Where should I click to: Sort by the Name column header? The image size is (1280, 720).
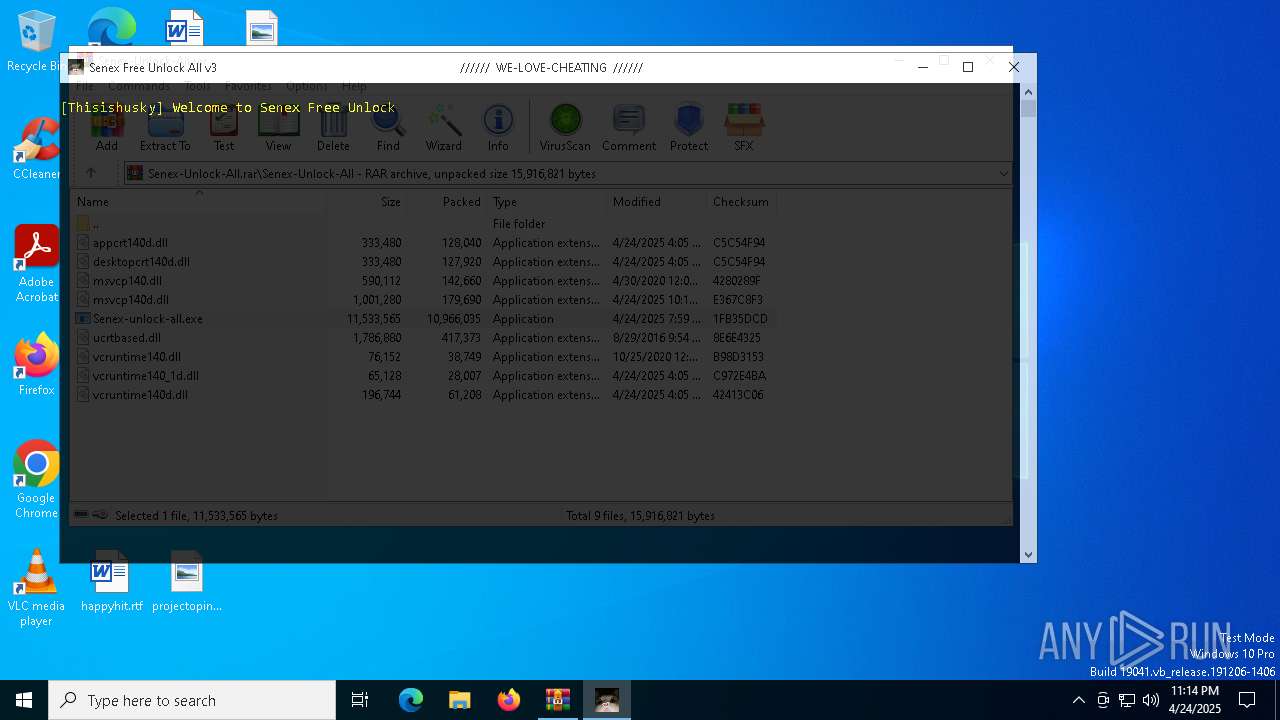tap(198, 201)
